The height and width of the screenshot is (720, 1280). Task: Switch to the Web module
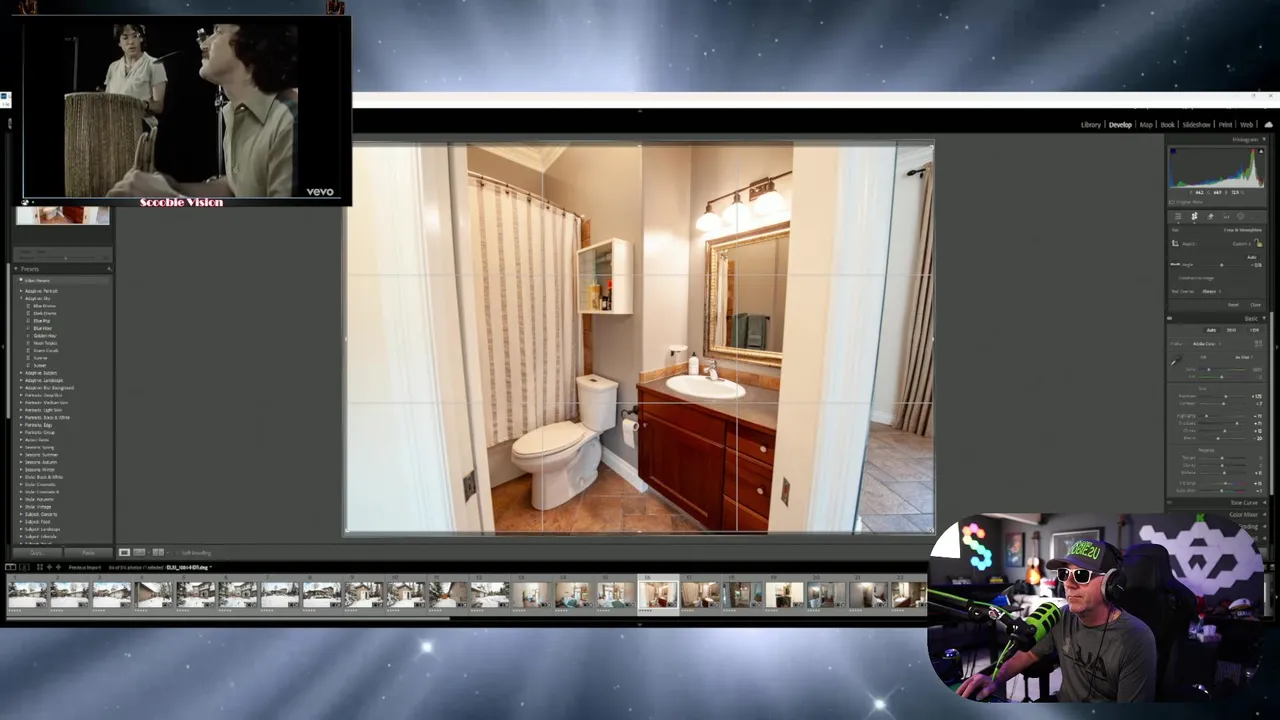(1247, 125)
